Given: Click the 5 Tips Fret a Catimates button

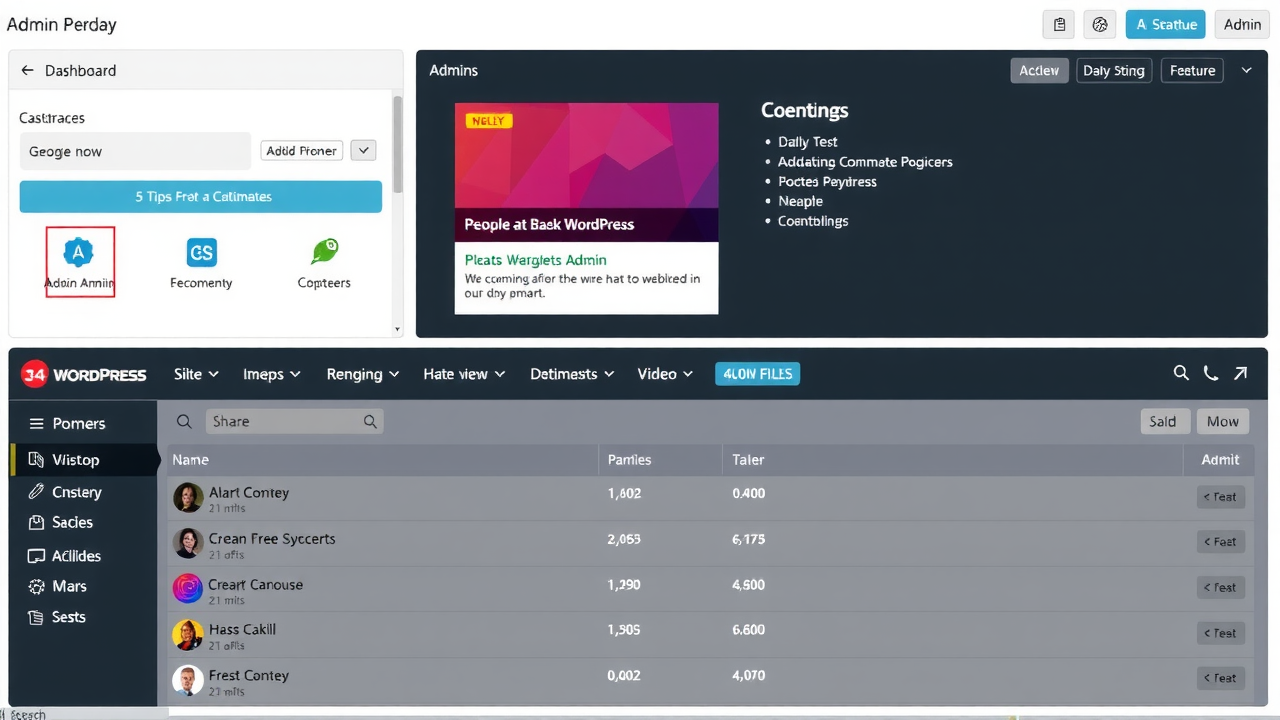Looking at the screenshot, I should click(x=200, y=196).
